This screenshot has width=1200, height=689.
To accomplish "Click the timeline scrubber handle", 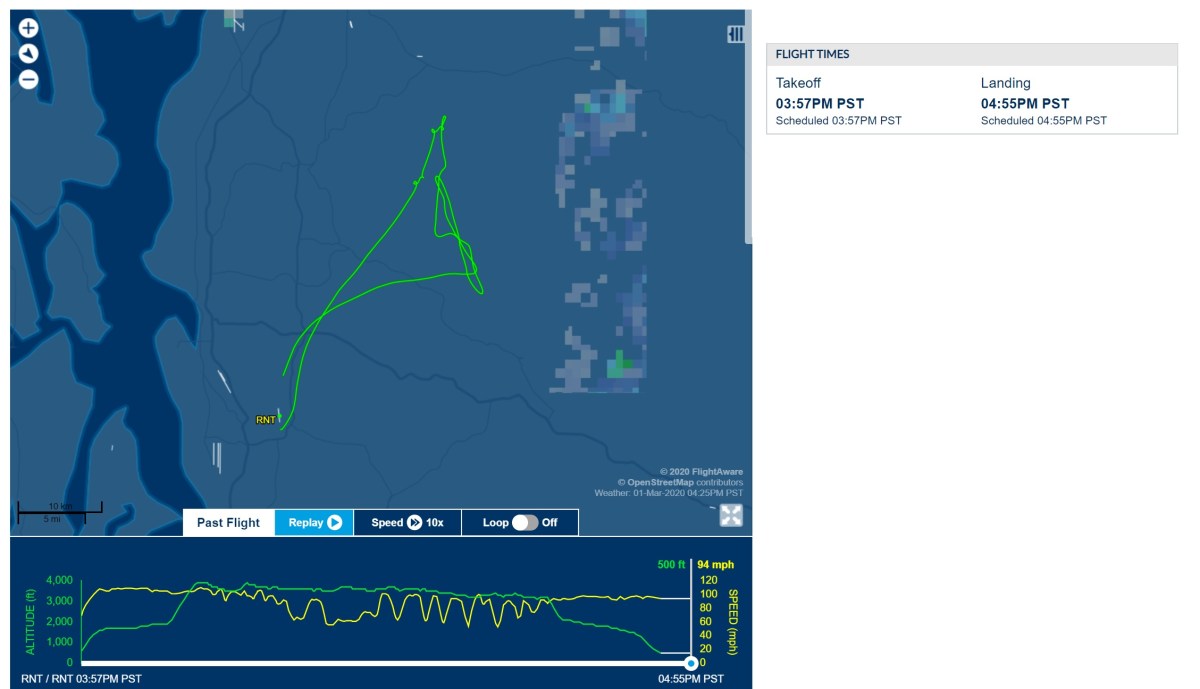I will (690, 663).
